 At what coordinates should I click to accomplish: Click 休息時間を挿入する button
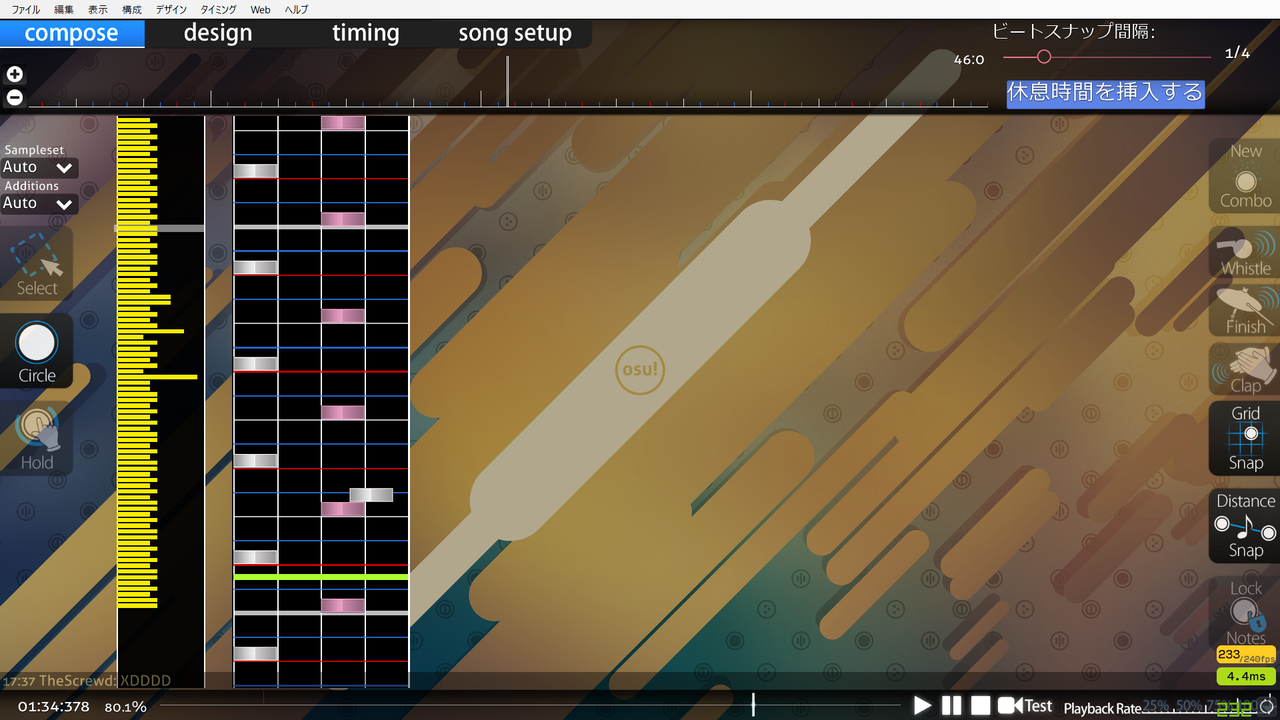tap(1105, 93)
